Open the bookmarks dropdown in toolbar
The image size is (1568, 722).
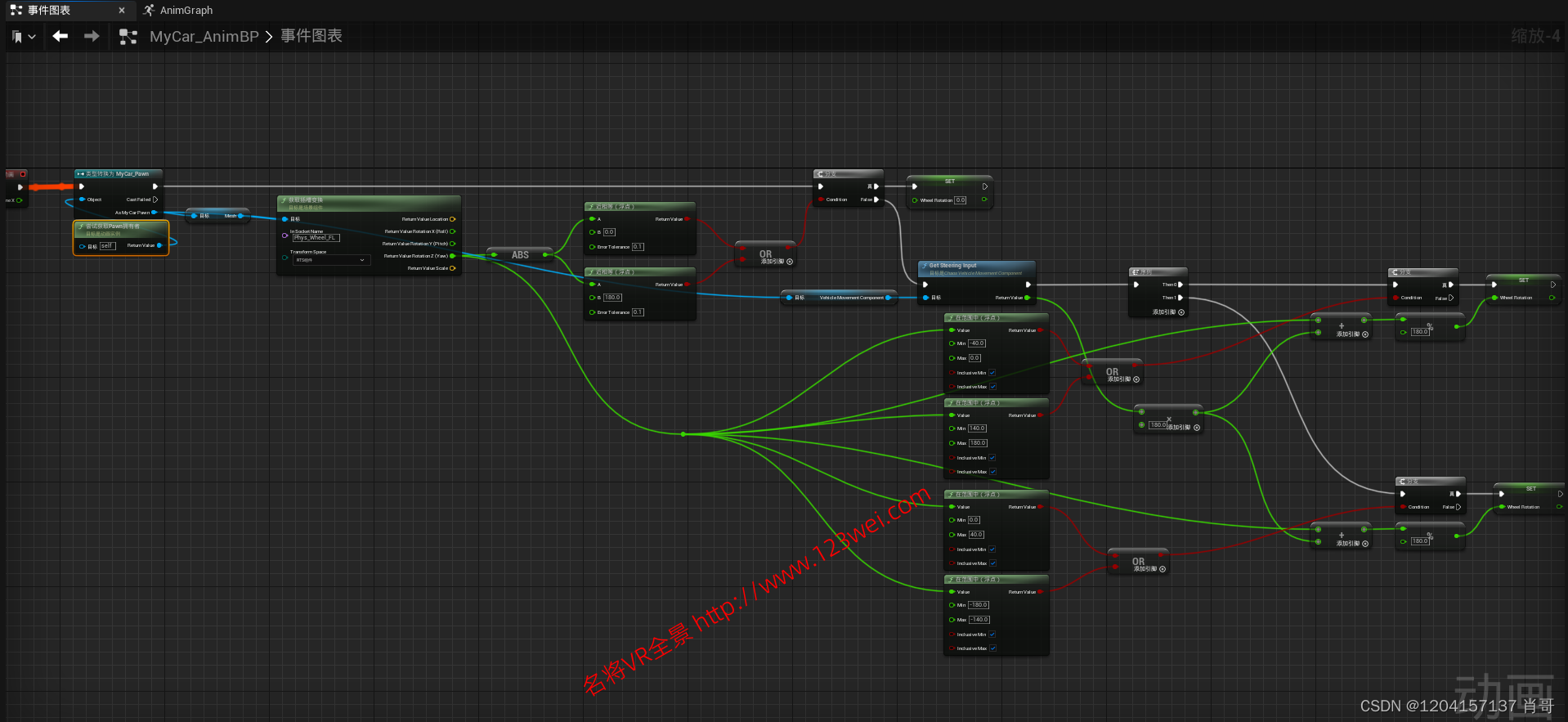(24, 37)
